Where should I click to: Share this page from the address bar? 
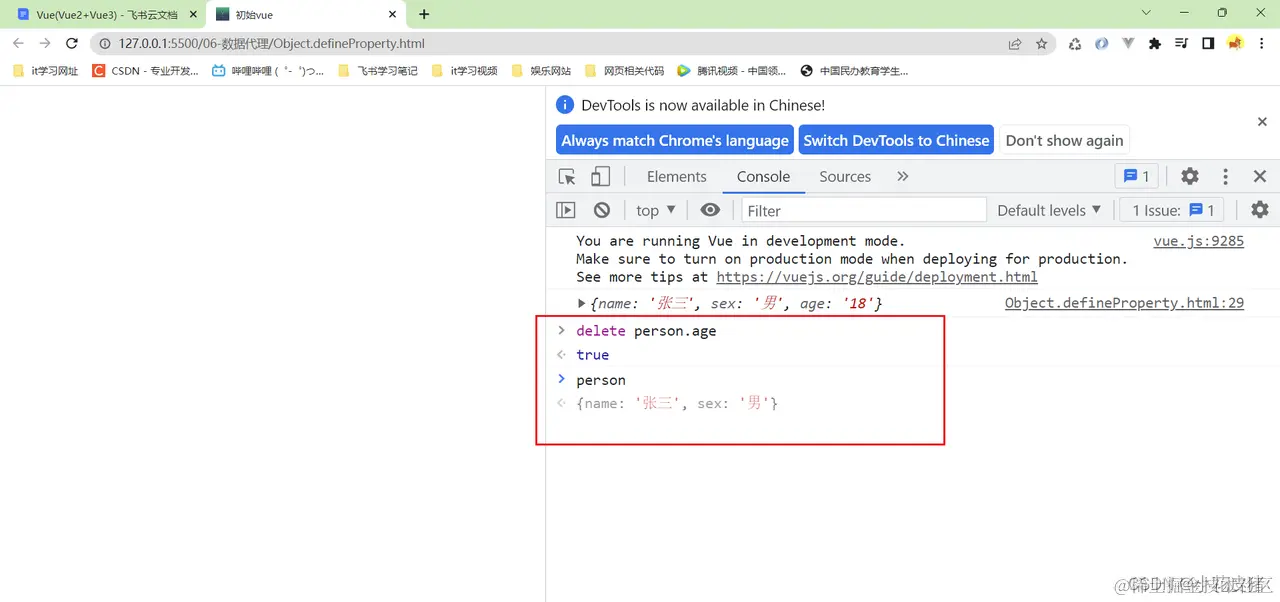[x=1014, y=43]
